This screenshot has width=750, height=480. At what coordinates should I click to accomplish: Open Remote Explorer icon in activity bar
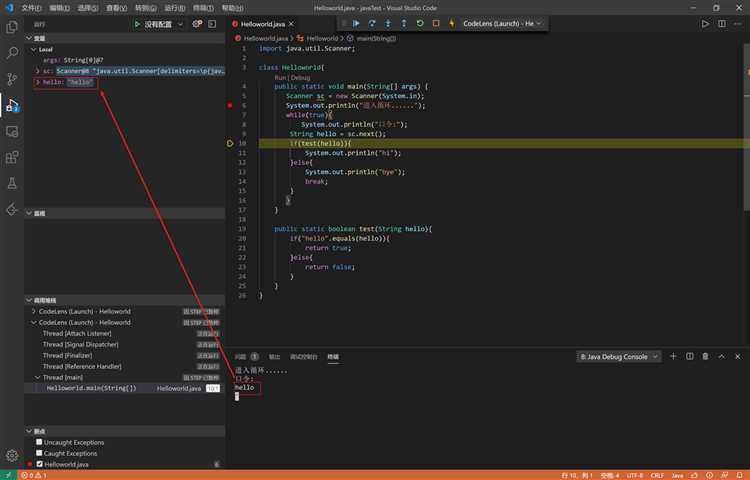(x=12, y=131)
